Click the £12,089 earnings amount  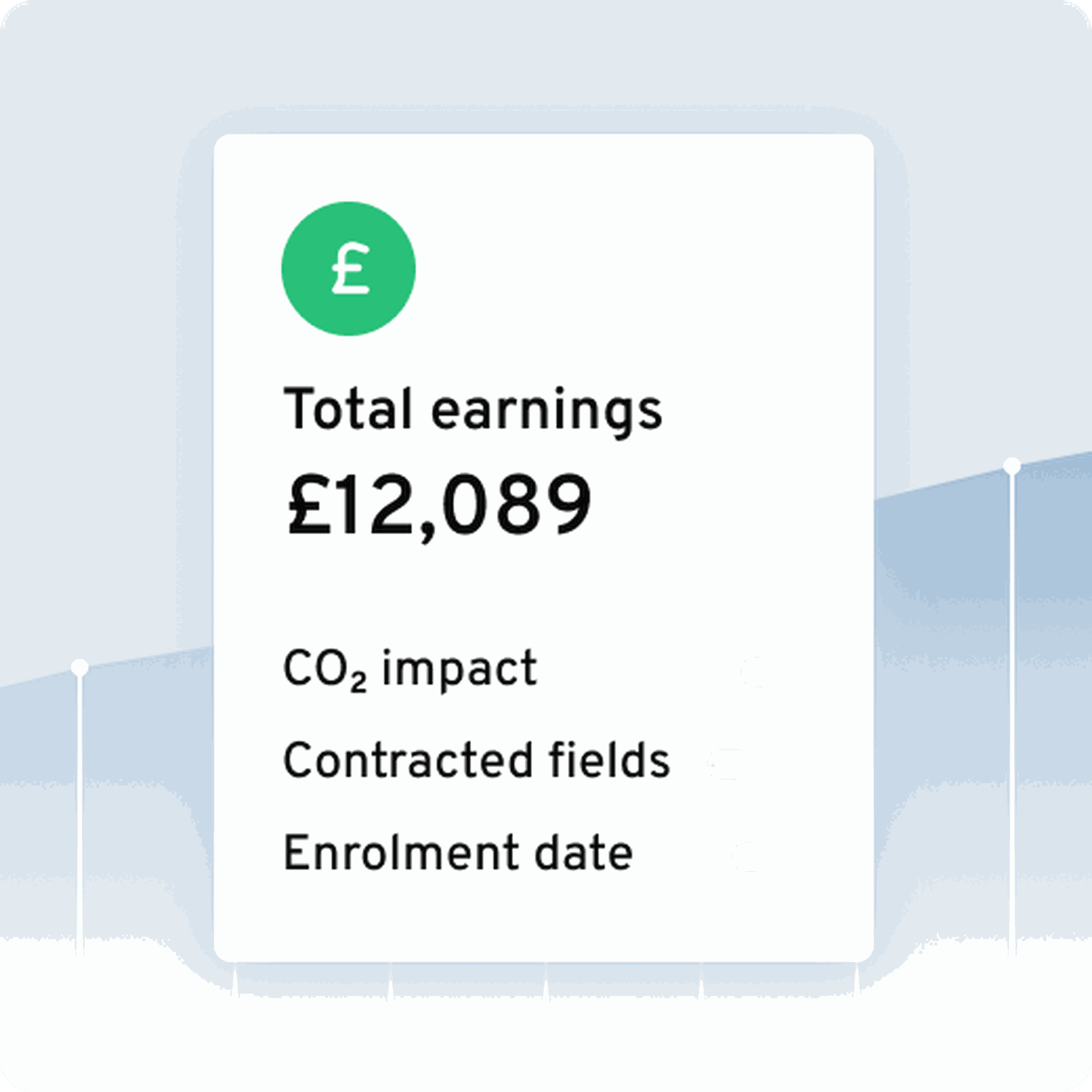tap(439, 506)
